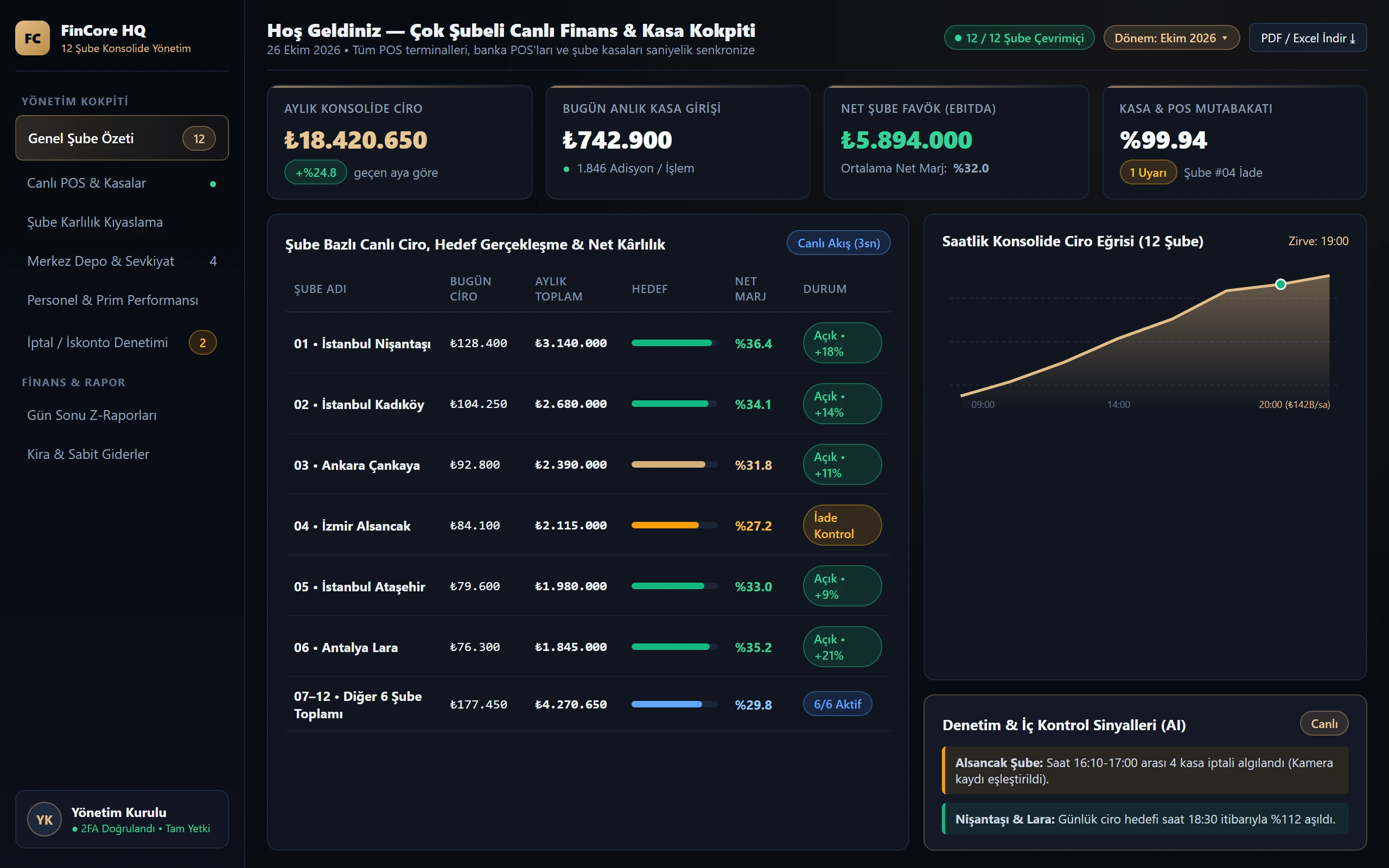The width and height of the screenshot is (1389, 868).
Task: Click the İstanbul Nişantaşı hedef progress bar
Action: 674,343
